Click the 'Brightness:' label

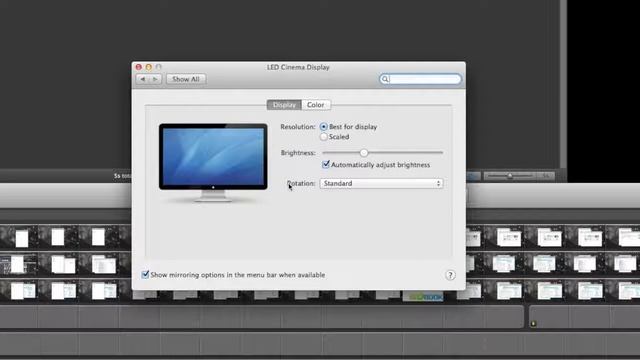click(x=298, y=153)
